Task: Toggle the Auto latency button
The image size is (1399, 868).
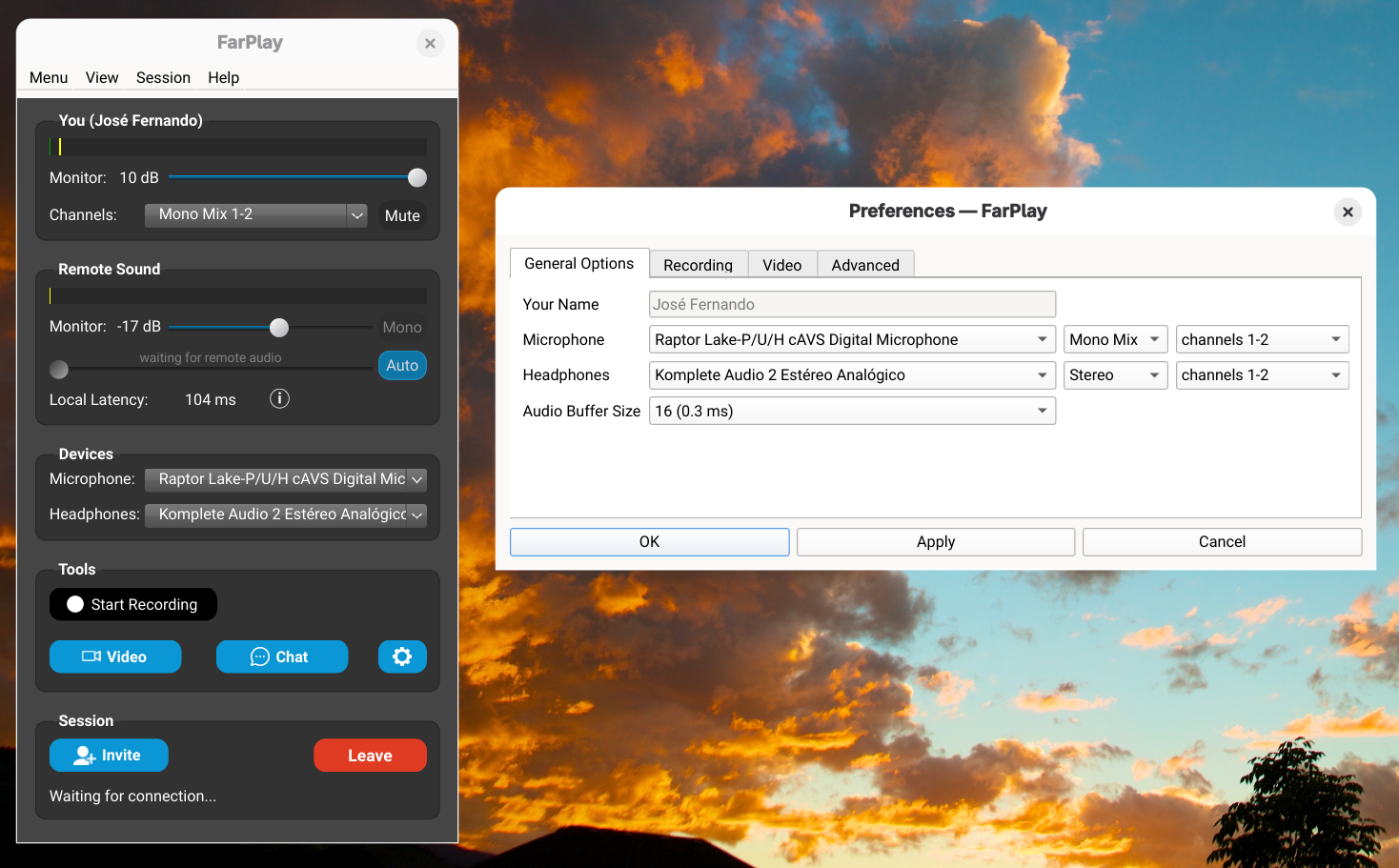Action: (402, 366)
